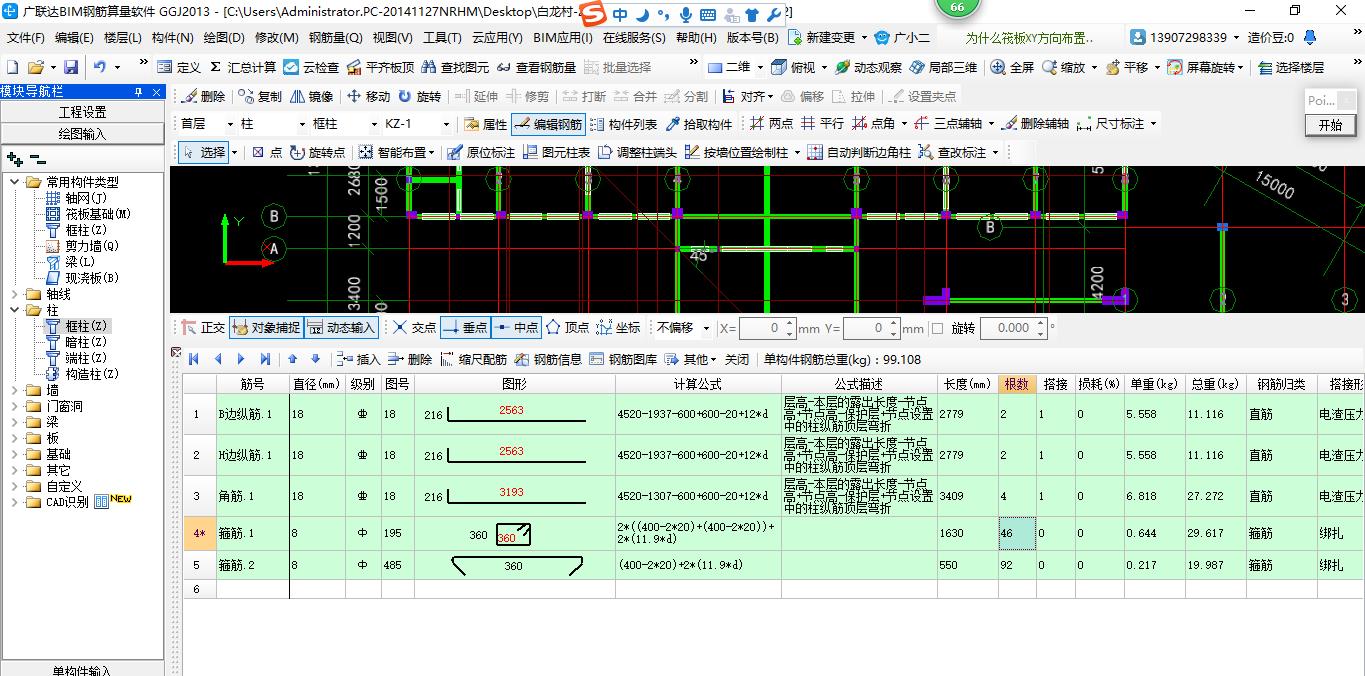Click the 删除 delete tool in edit toolbar

[203, 96]
